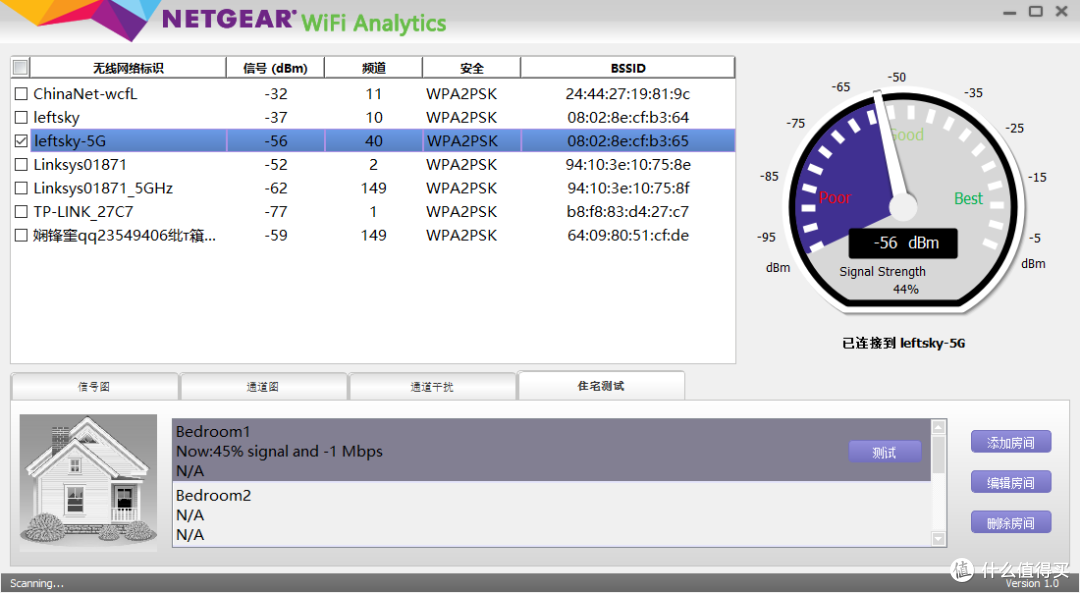
Task: Sort networks by the 信号 (dBm) column
Action: [275, 66]
